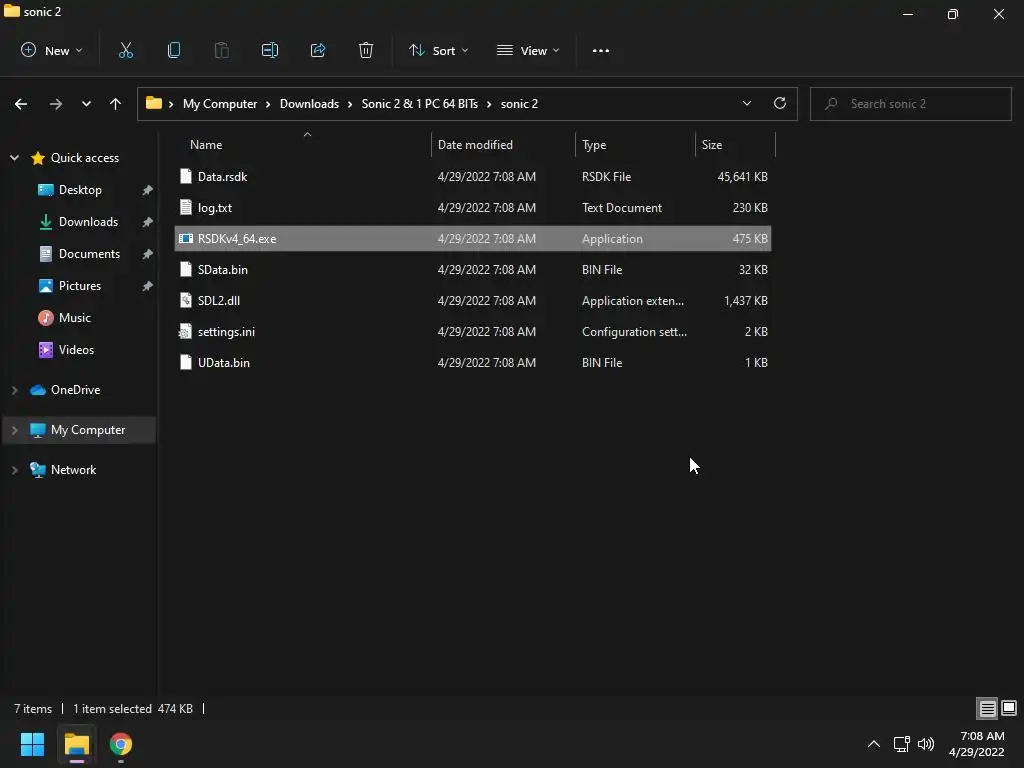Click the Share icon in toolbar
The height and width of the screenshot is (768, 1024).
pos(318,50)
